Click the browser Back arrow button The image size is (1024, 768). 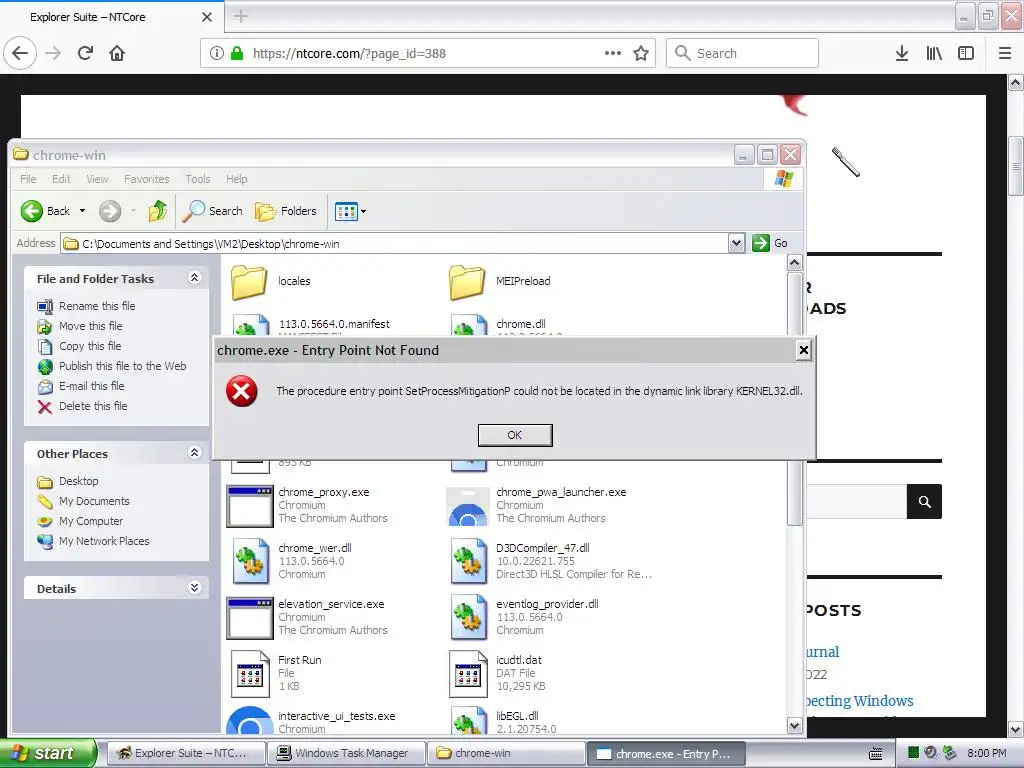click(x=20, y=54)
